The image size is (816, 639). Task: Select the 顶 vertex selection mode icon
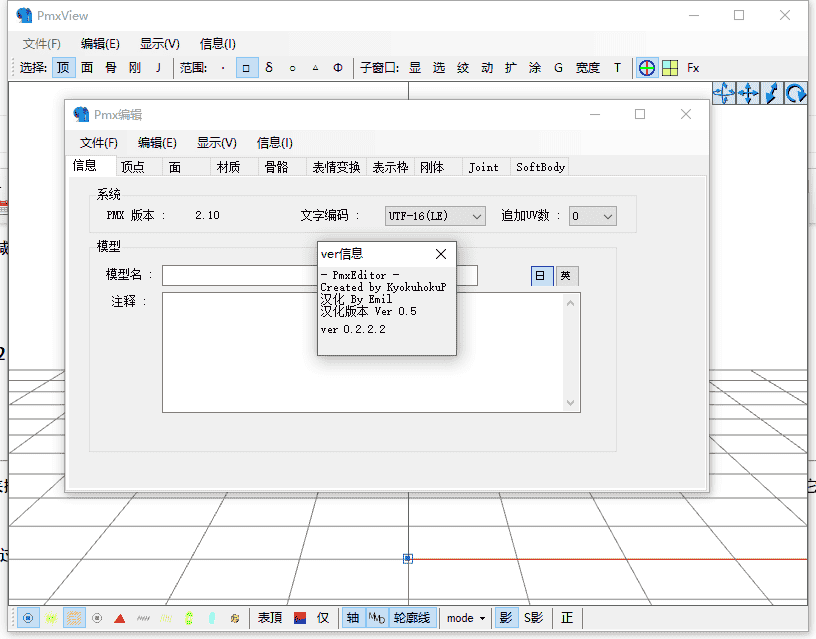[x=62, y=67]
